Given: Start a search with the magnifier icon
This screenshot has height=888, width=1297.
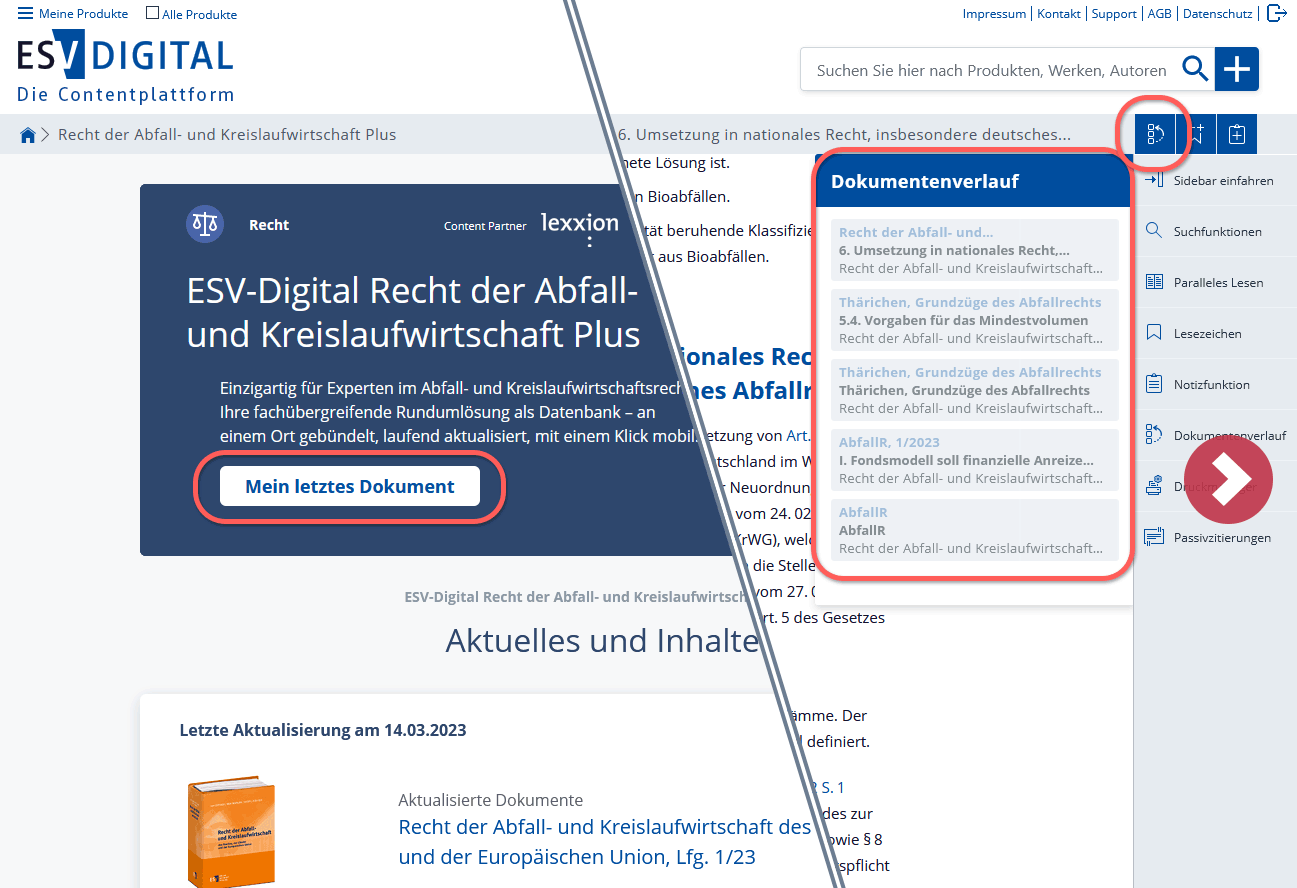Looking at the screenshot, I should [x=1195, y=69].
